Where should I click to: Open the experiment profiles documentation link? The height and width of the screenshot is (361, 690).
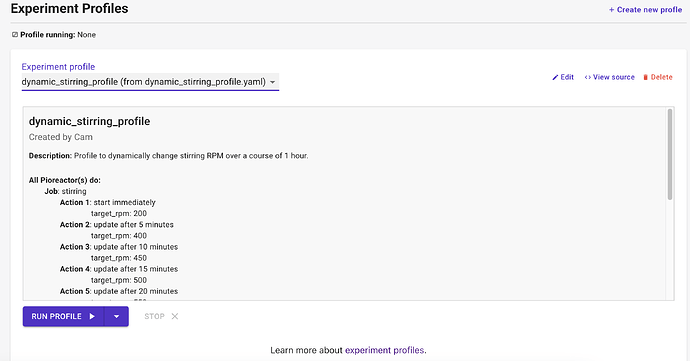pyautogui.click(x=385, y=350)
